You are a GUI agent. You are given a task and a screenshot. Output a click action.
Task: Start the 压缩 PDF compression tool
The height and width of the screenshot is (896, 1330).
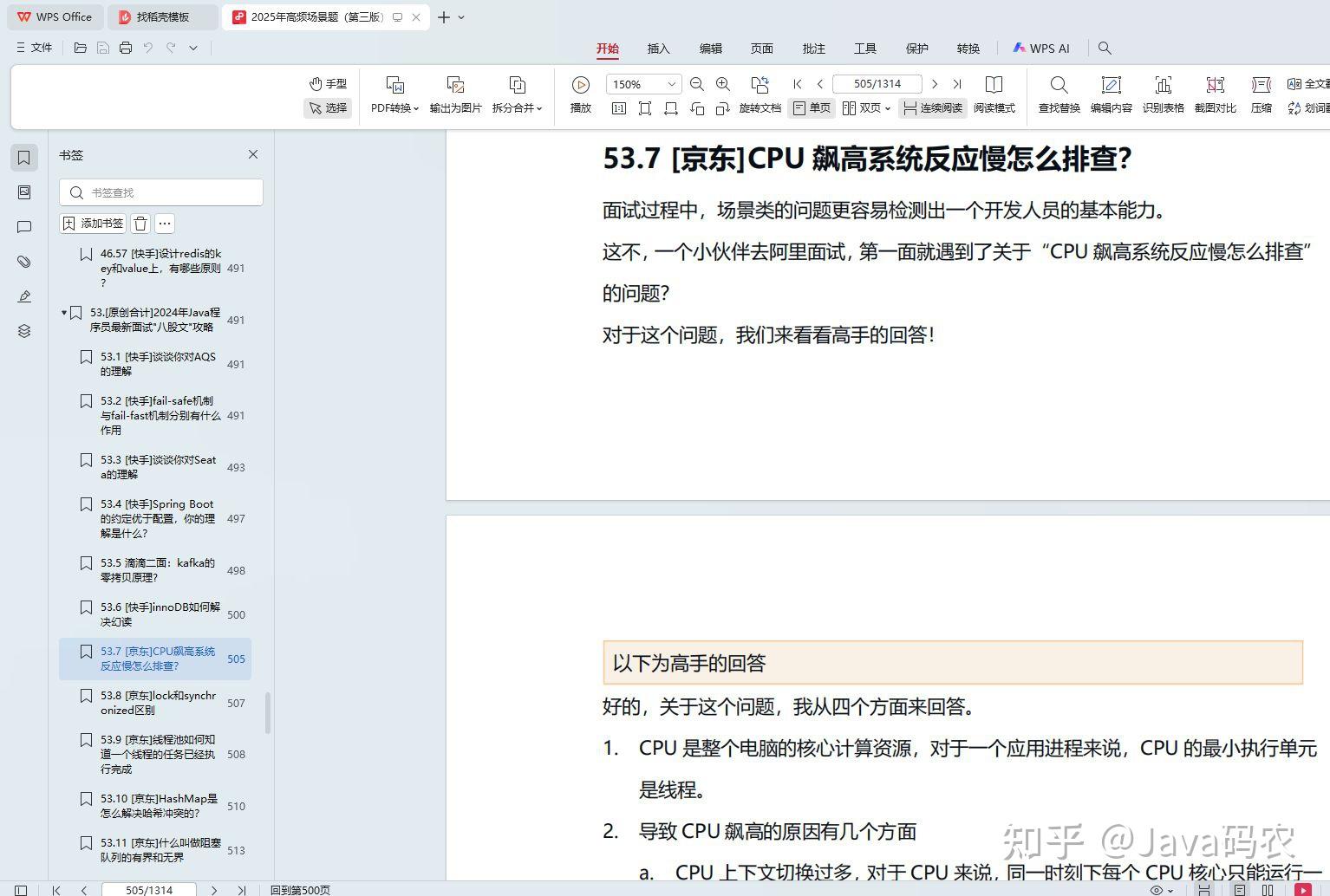[x=1262, y=94]
